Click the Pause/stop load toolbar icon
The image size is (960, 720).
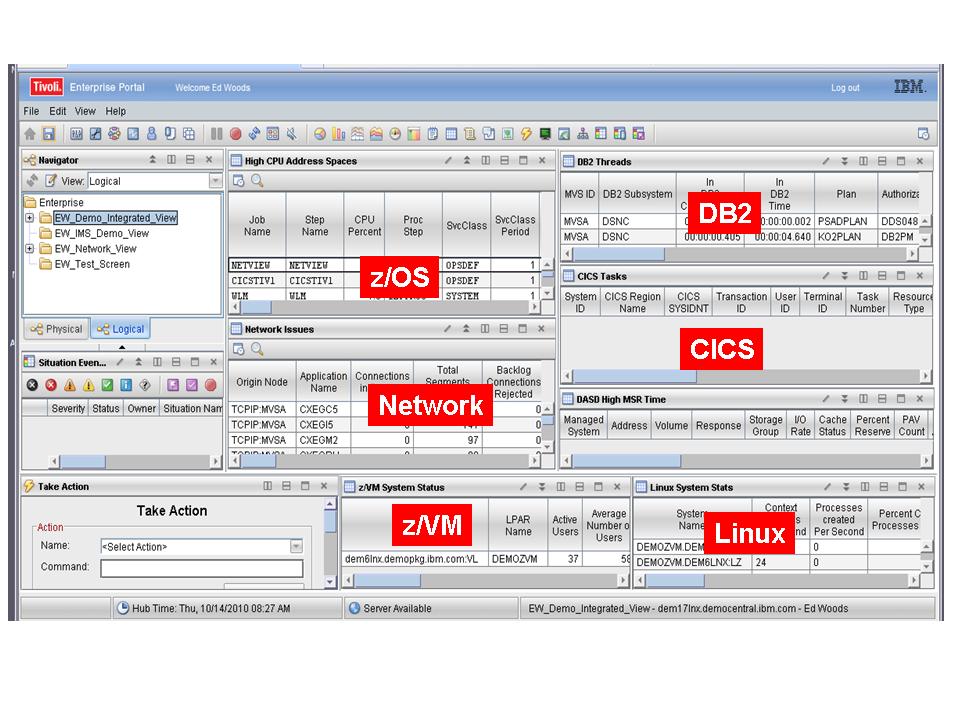click(217, 133)
